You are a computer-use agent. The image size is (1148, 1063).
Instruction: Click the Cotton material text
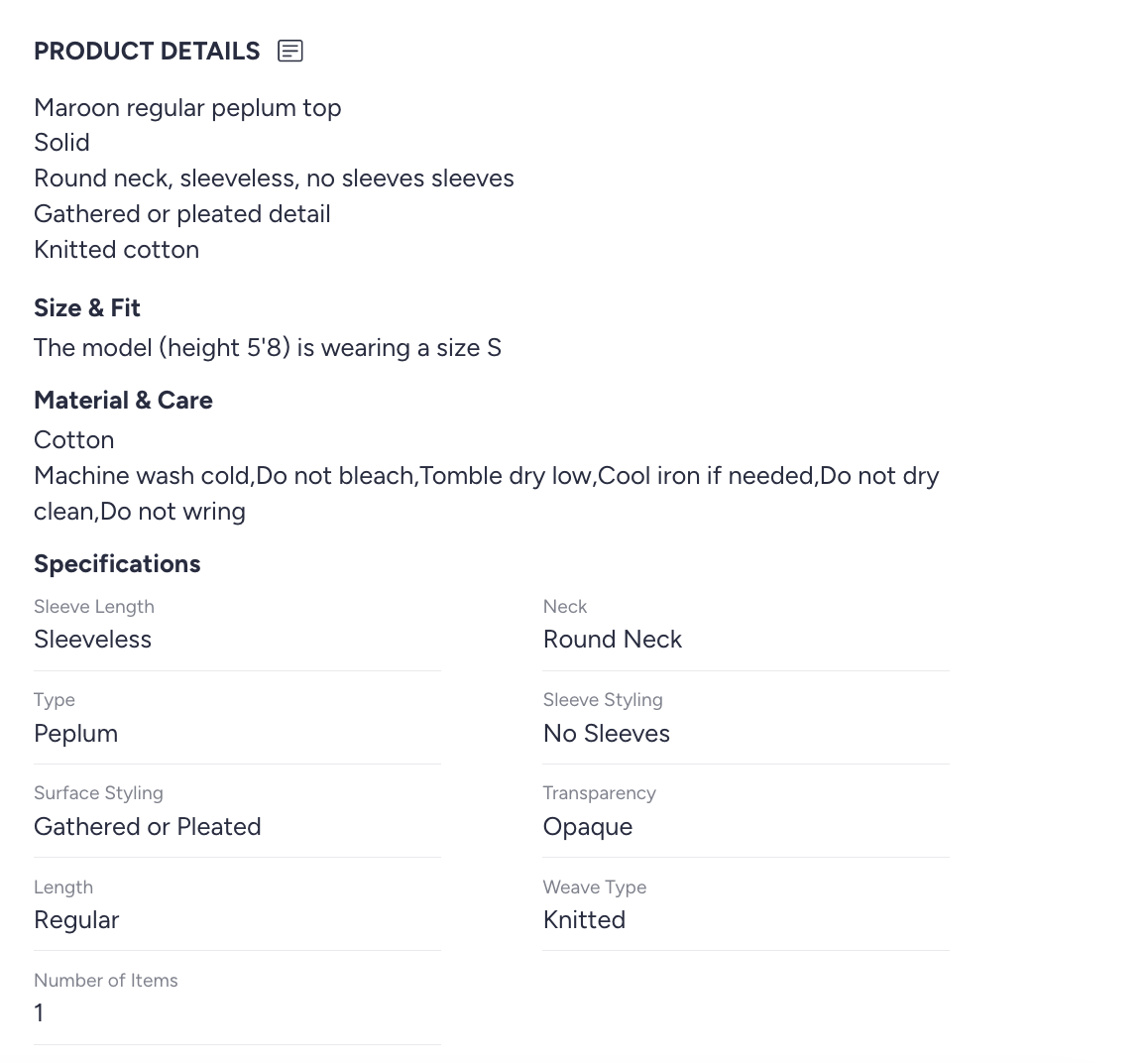pos(73,440)
